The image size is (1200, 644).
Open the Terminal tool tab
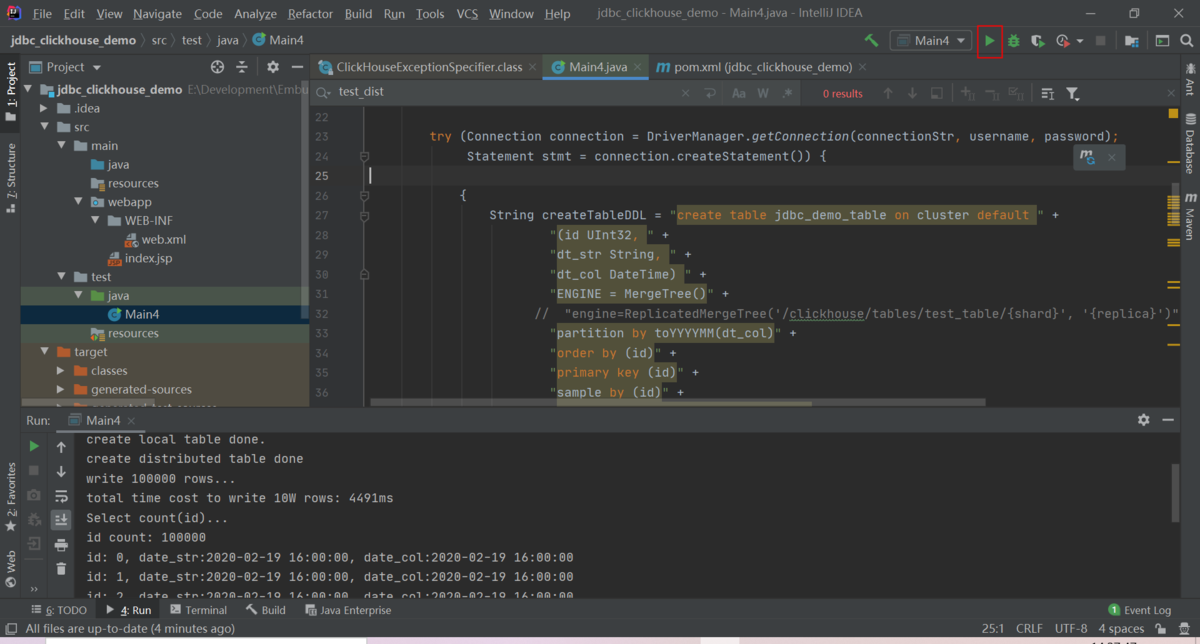point(198,610)
